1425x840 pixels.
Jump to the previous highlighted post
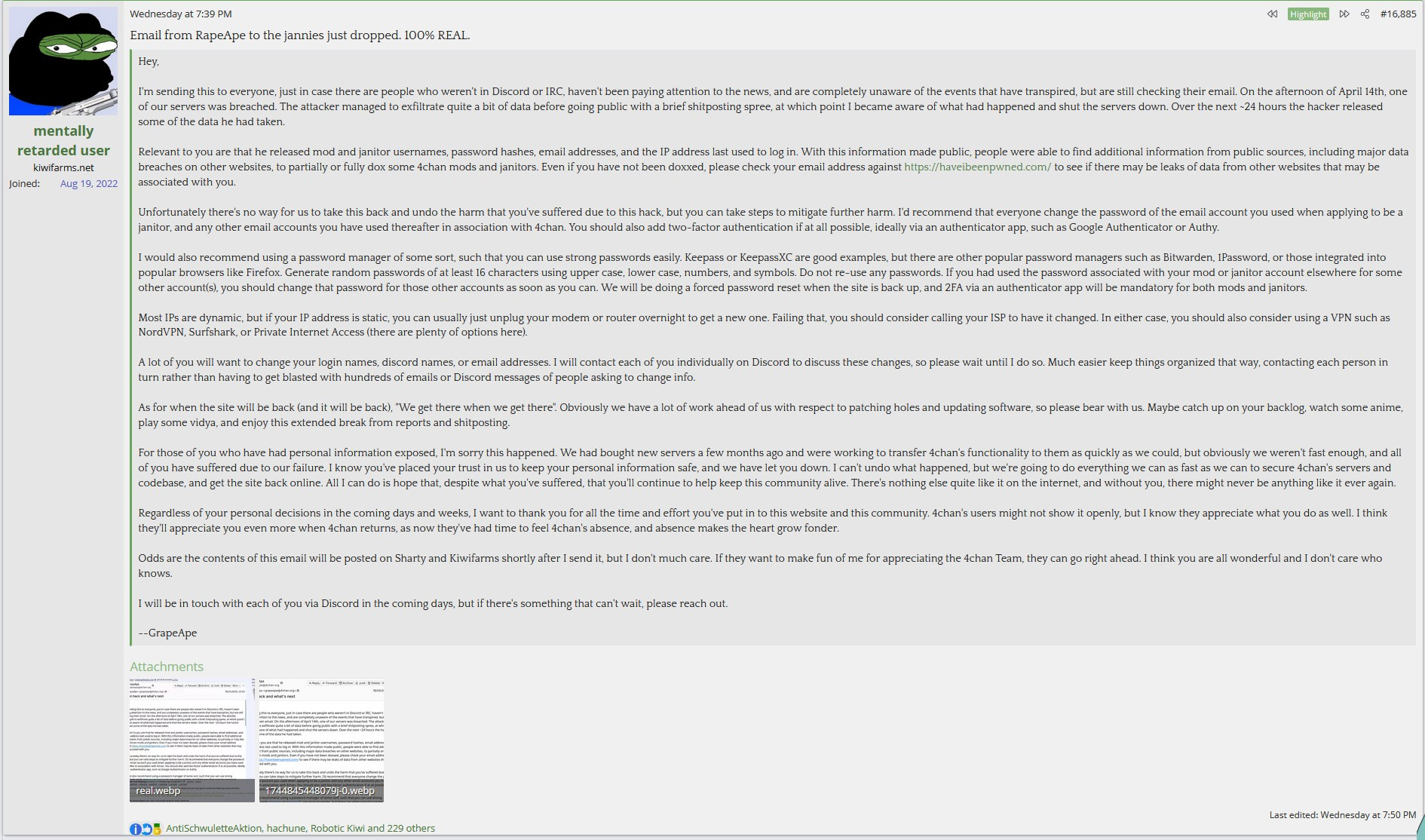1272,14
